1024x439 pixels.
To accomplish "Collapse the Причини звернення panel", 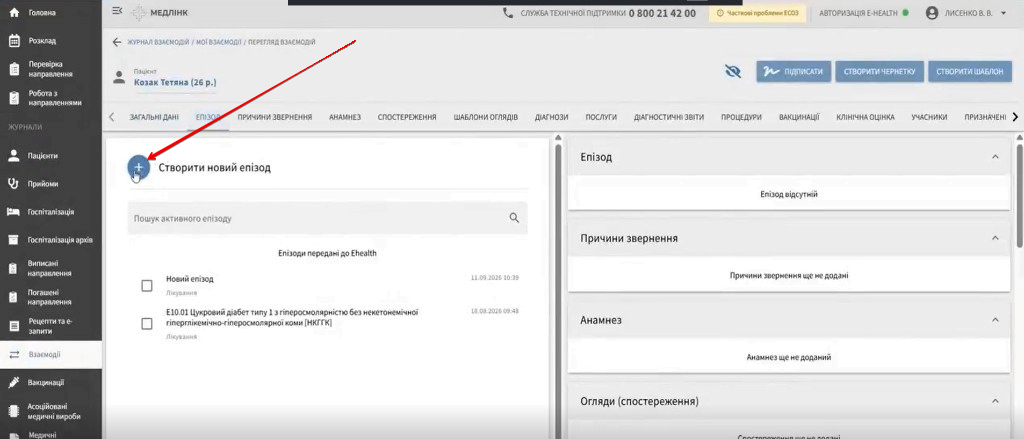I will click(995, 238).
